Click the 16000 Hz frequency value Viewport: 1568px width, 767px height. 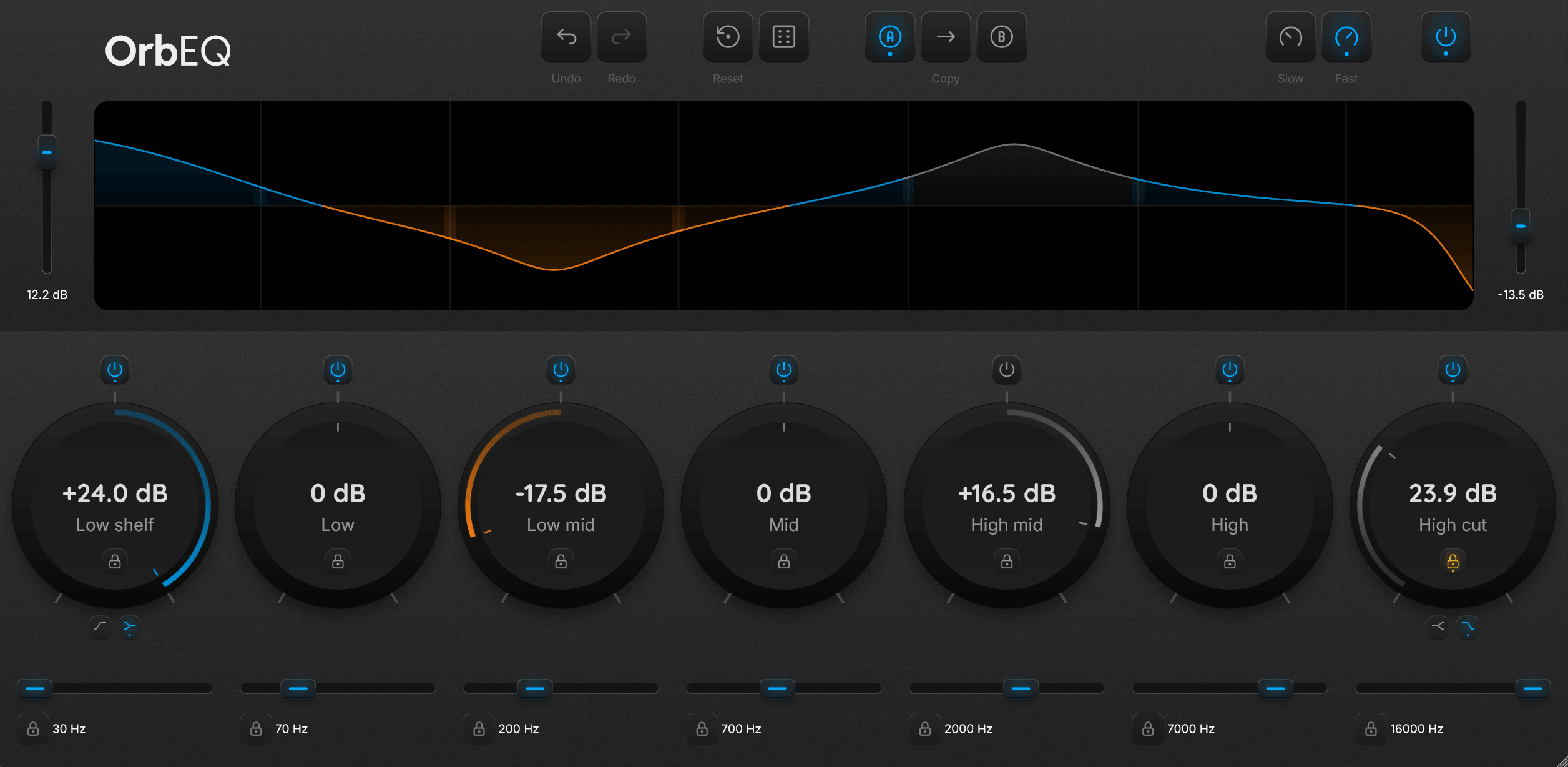1416,729
